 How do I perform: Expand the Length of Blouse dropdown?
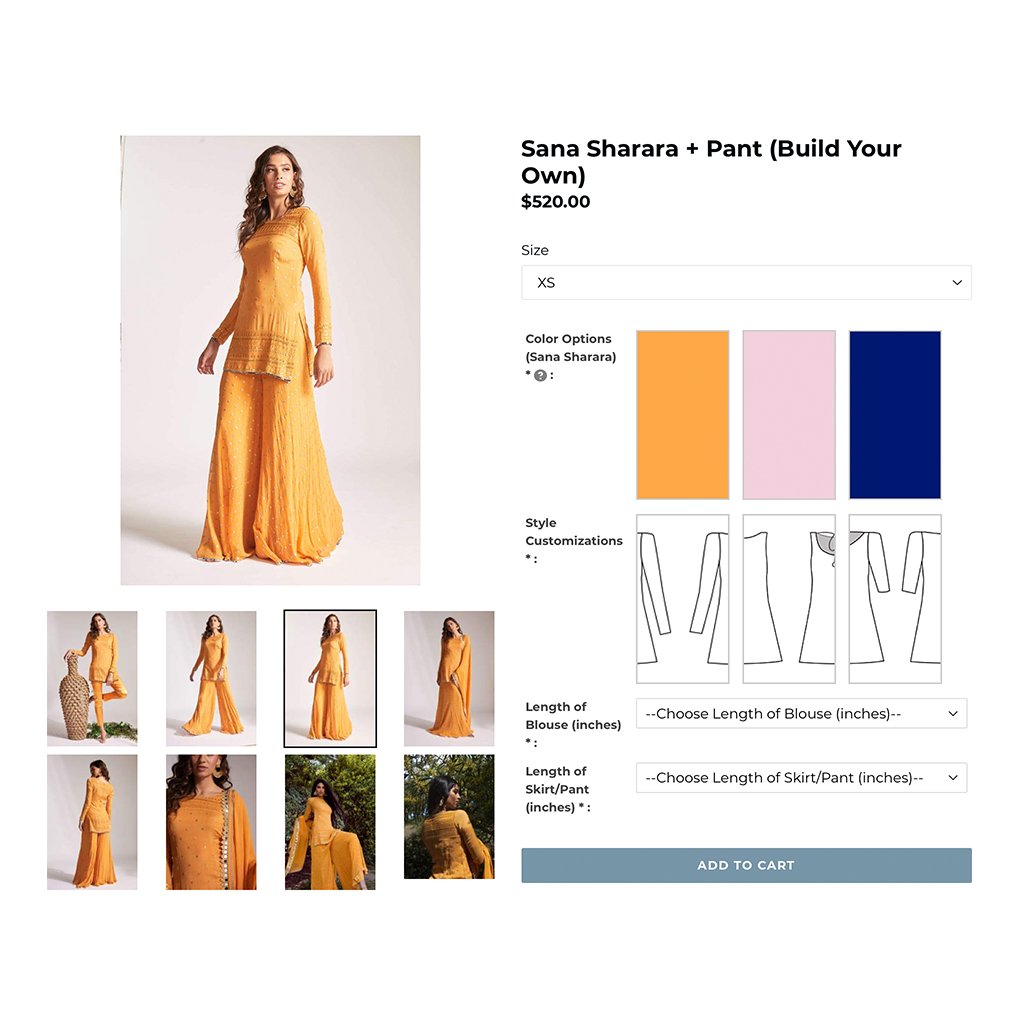[801, 714]
